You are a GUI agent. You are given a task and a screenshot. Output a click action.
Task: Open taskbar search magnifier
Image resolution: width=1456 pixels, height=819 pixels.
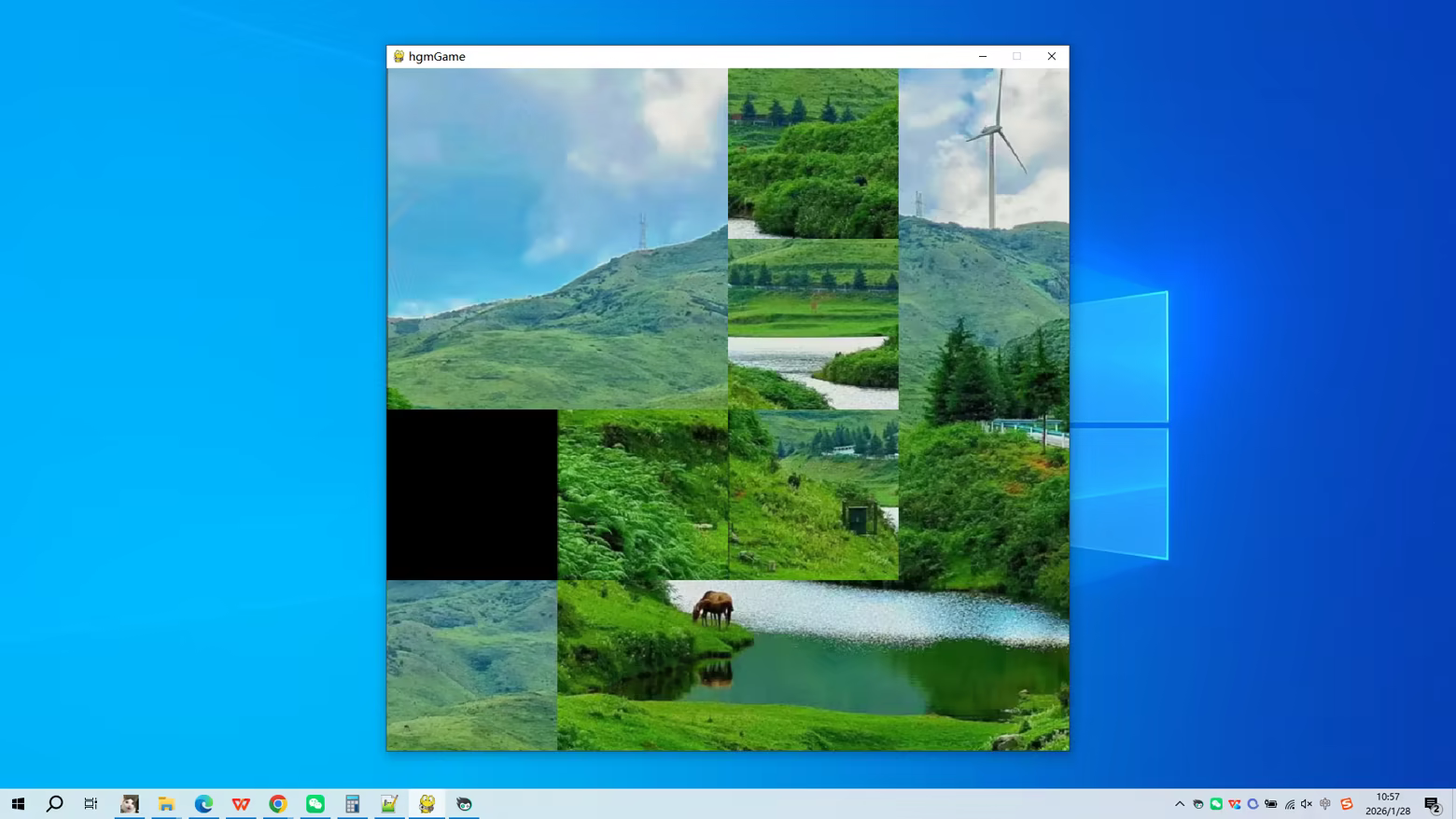point(54,803)
